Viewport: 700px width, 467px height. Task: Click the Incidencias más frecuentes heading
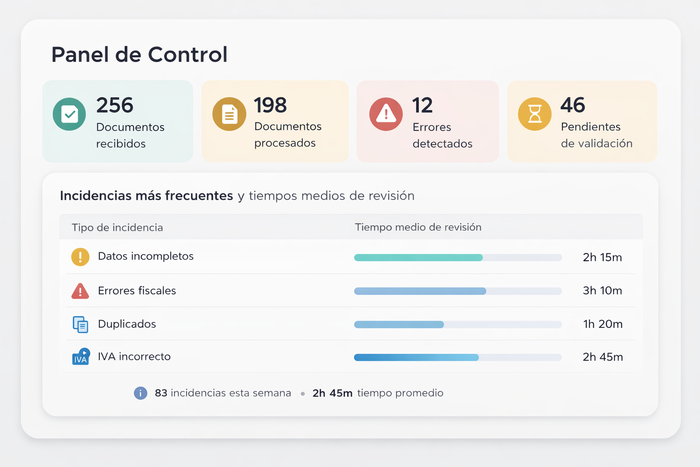(x=146, y=196)
